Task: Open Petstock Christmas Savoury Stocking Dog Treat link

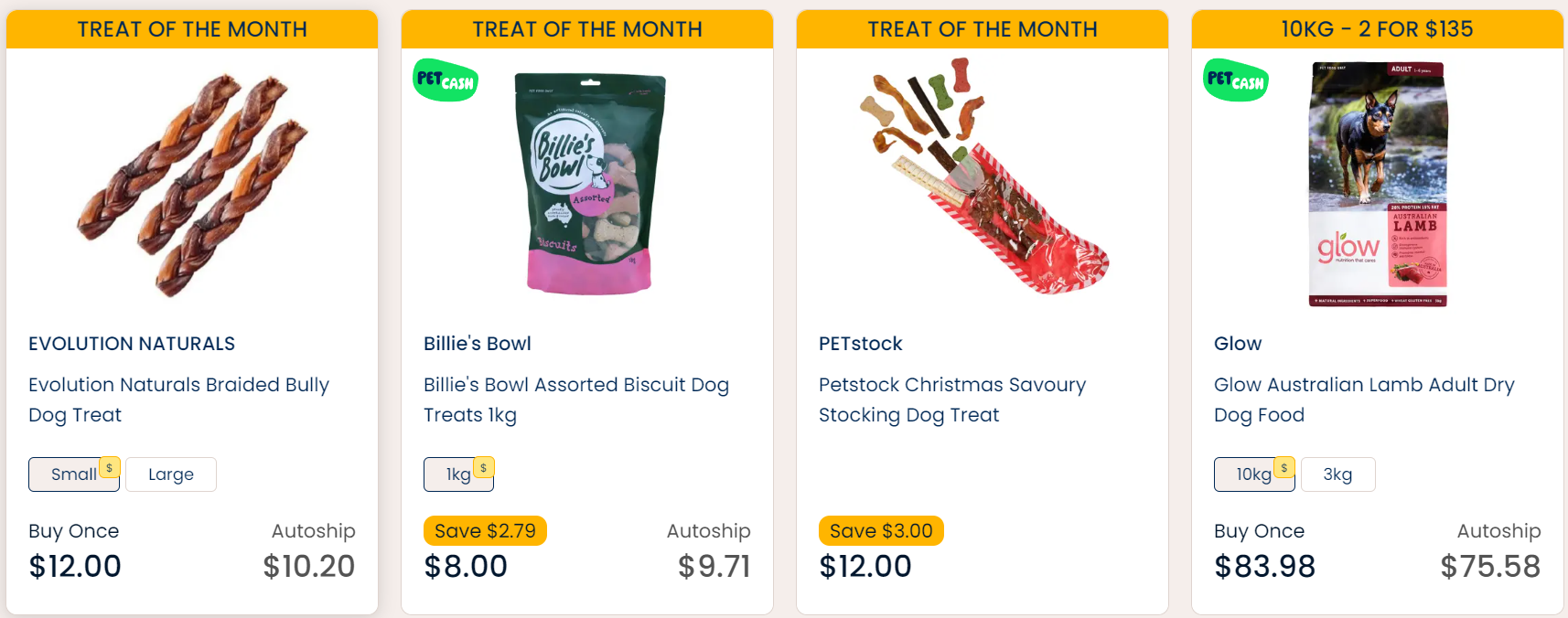Action: 951,400
